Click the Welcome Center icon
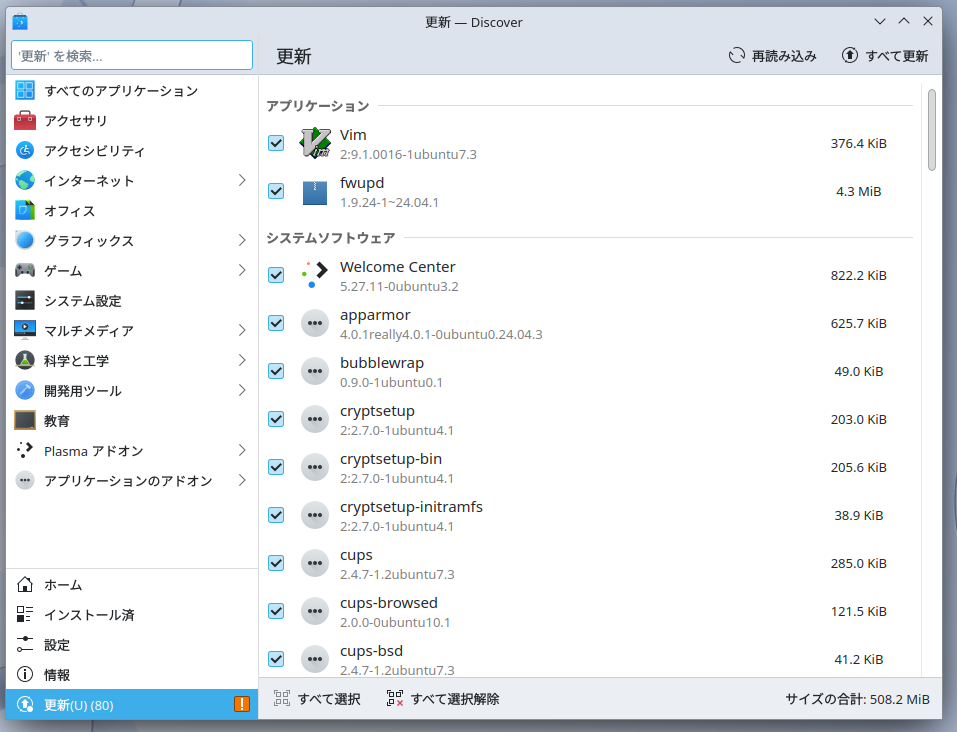 pos(315,275)
